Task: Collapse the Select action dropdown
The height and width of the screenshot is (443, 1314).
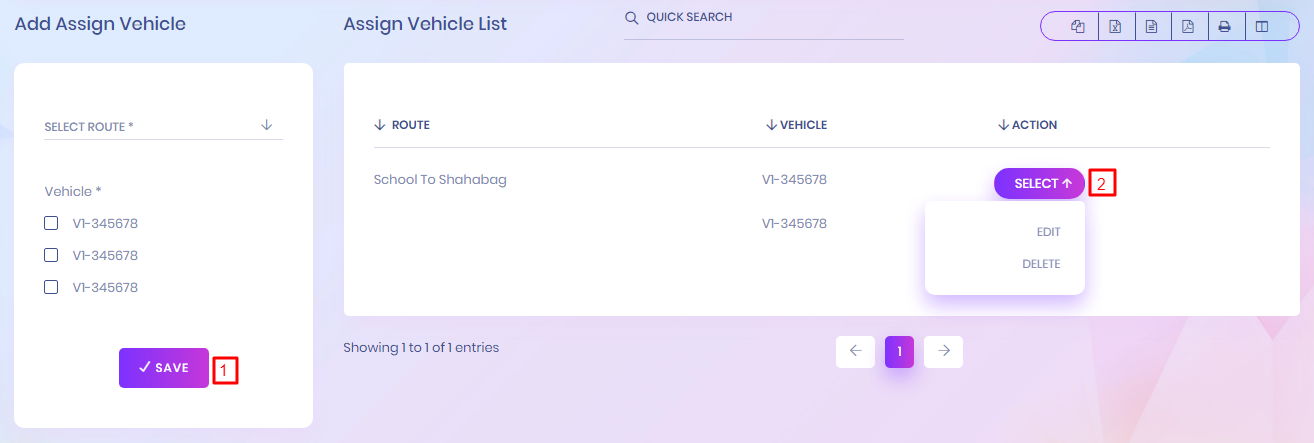Action: [x=1039, y=184]
